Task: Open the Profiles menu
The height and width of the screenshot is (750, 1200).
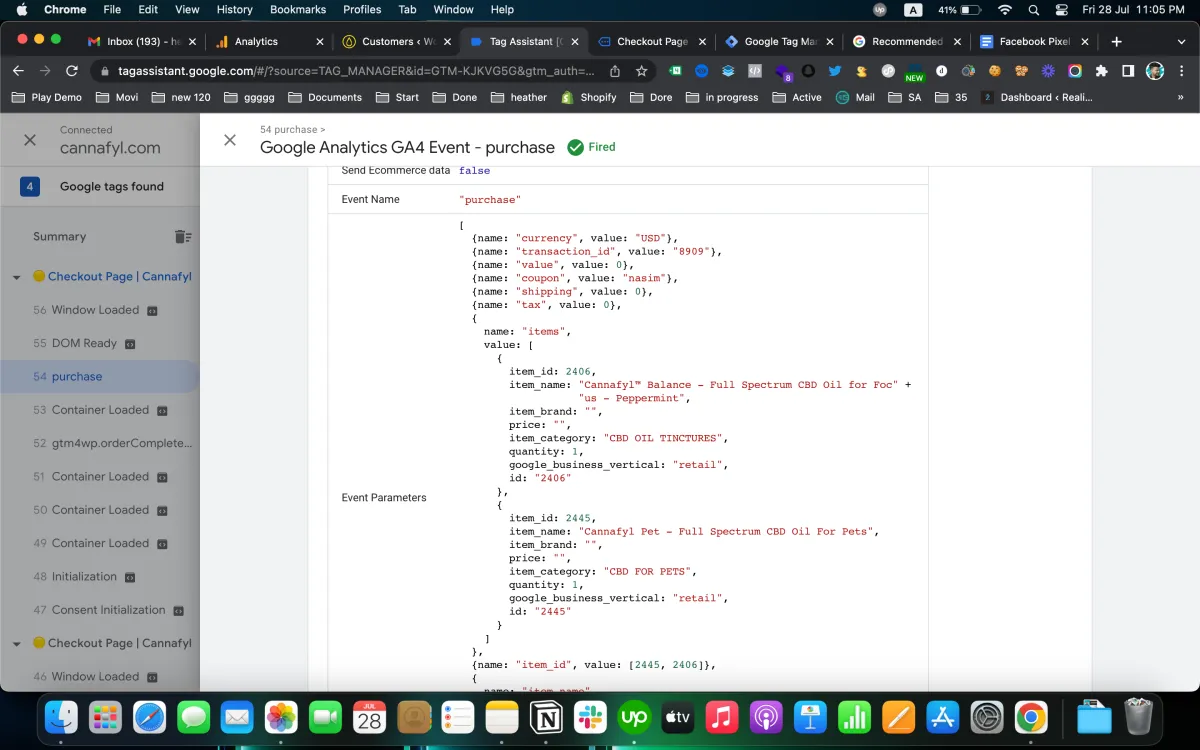Action: (x=362, y=10)
